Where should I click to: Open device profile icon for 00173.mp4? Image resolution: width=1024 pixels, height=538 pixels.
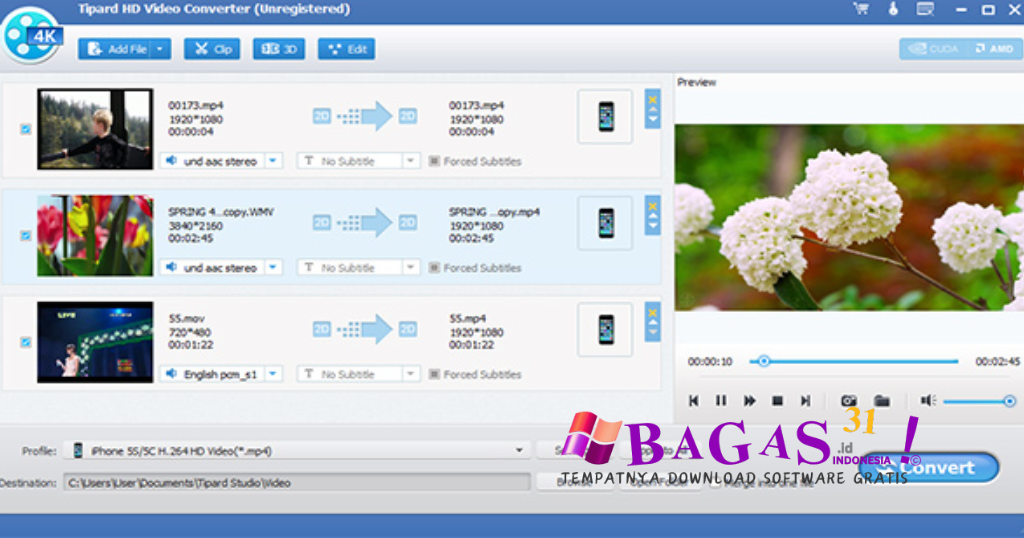(605, 117)
